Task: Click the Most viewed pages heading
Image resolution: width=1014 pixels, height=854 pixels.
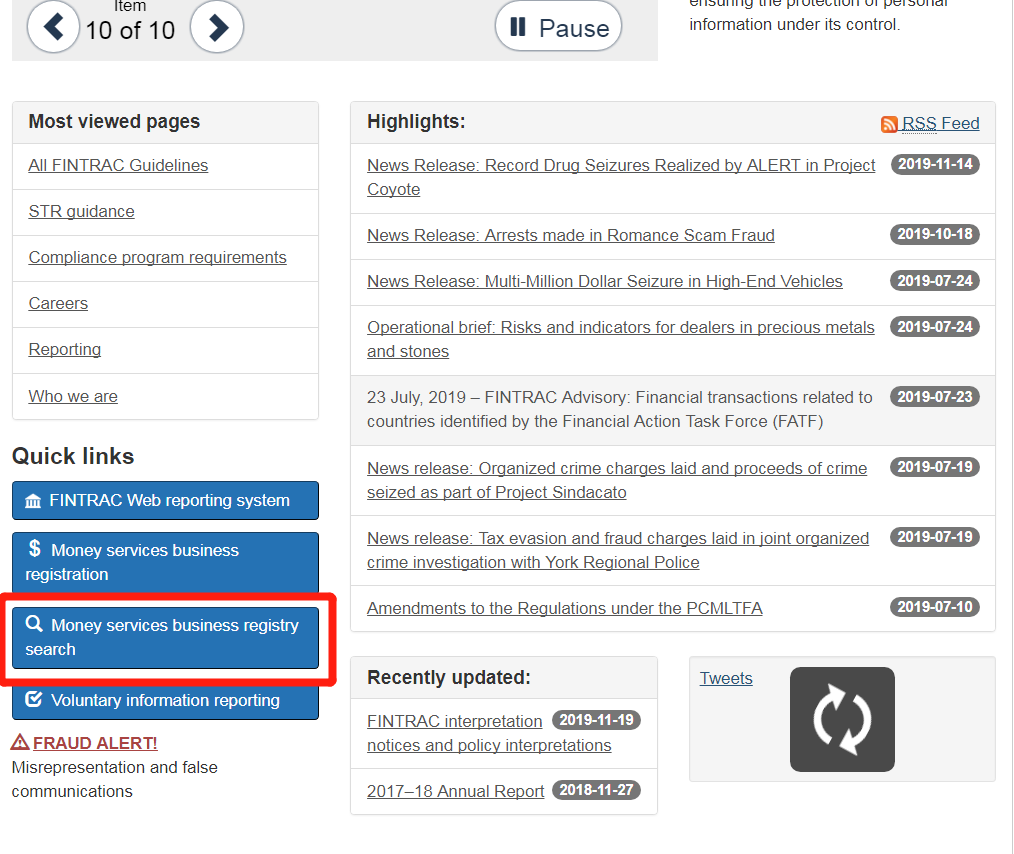Action: click(114, 122)
